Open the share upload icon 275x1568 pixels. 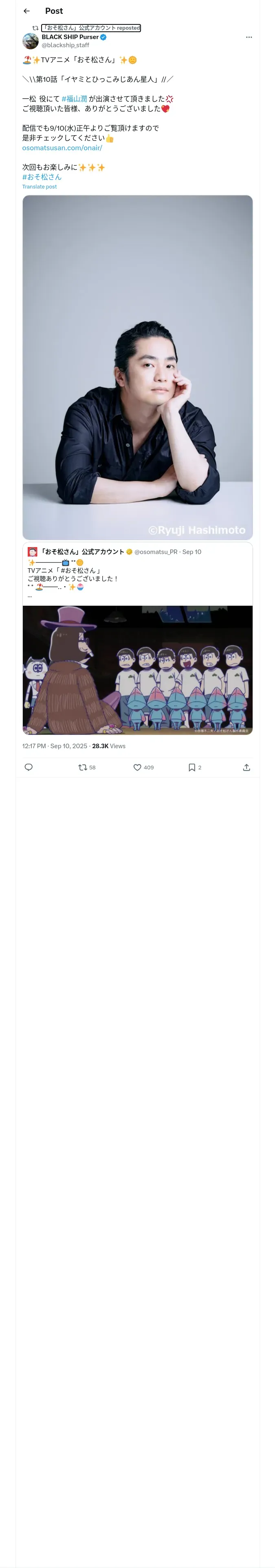[x=246, y=767]
